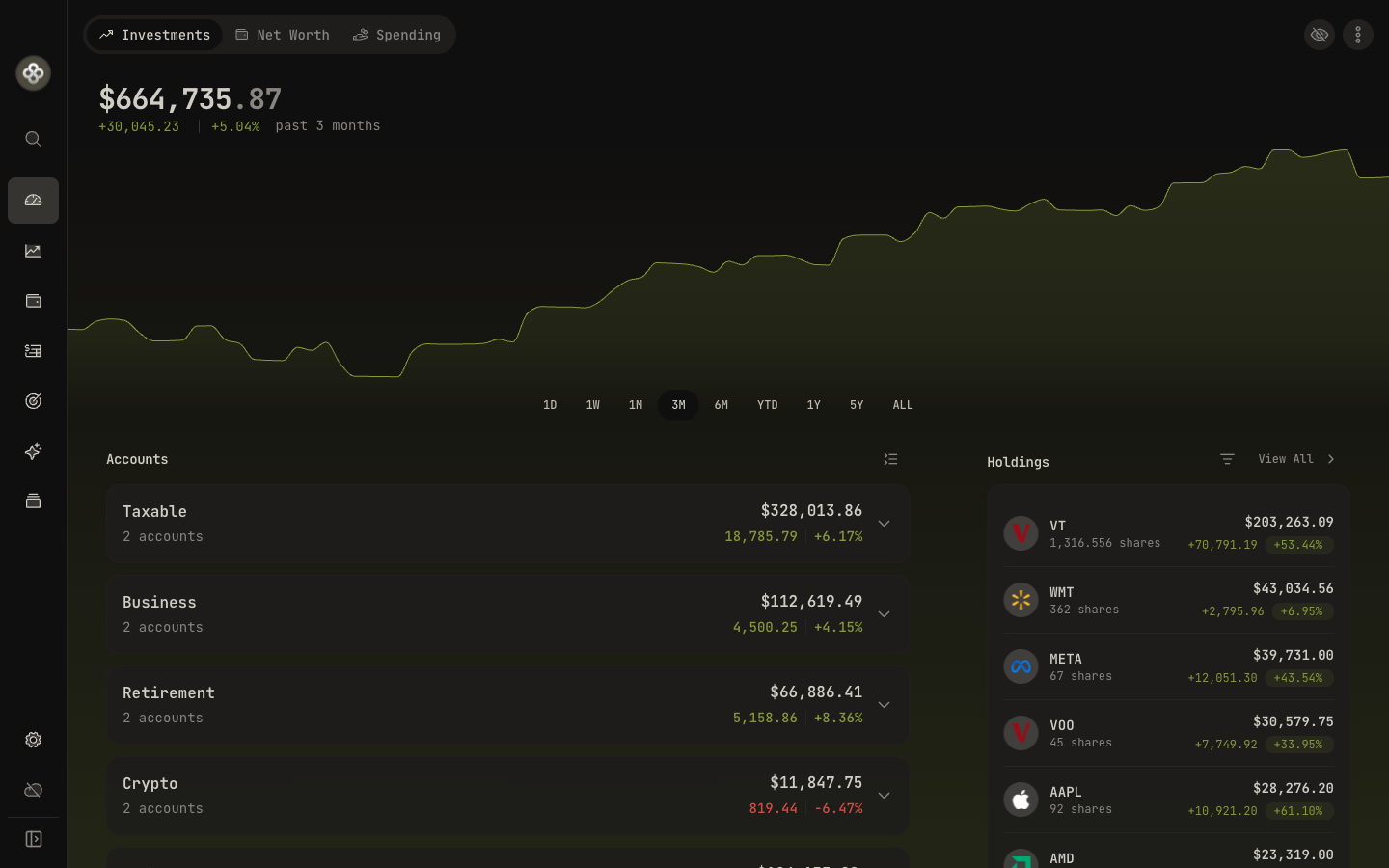Open the search icon in the sidebar

(x=33, y=139)
